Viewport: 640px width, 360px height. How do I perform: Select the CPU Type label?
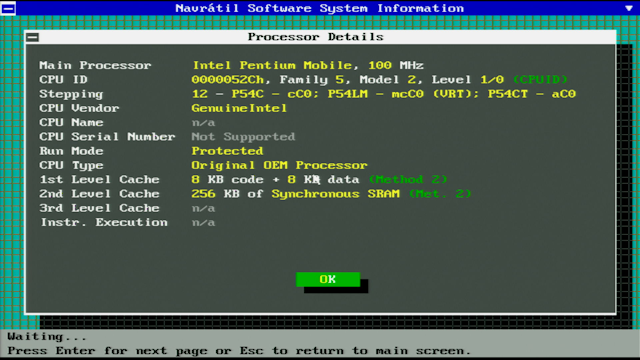pyautogui.click(x=71, y=166)
